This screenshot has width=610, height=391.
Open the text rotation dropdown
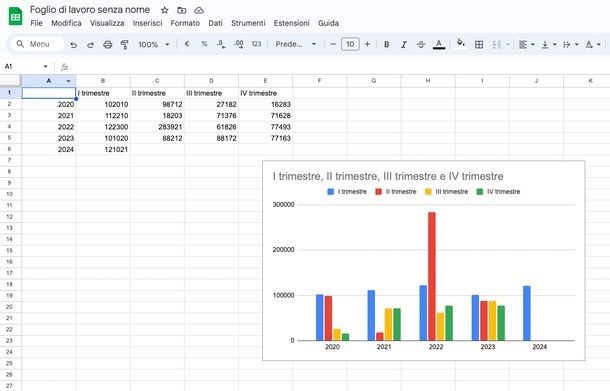[593, 45]
